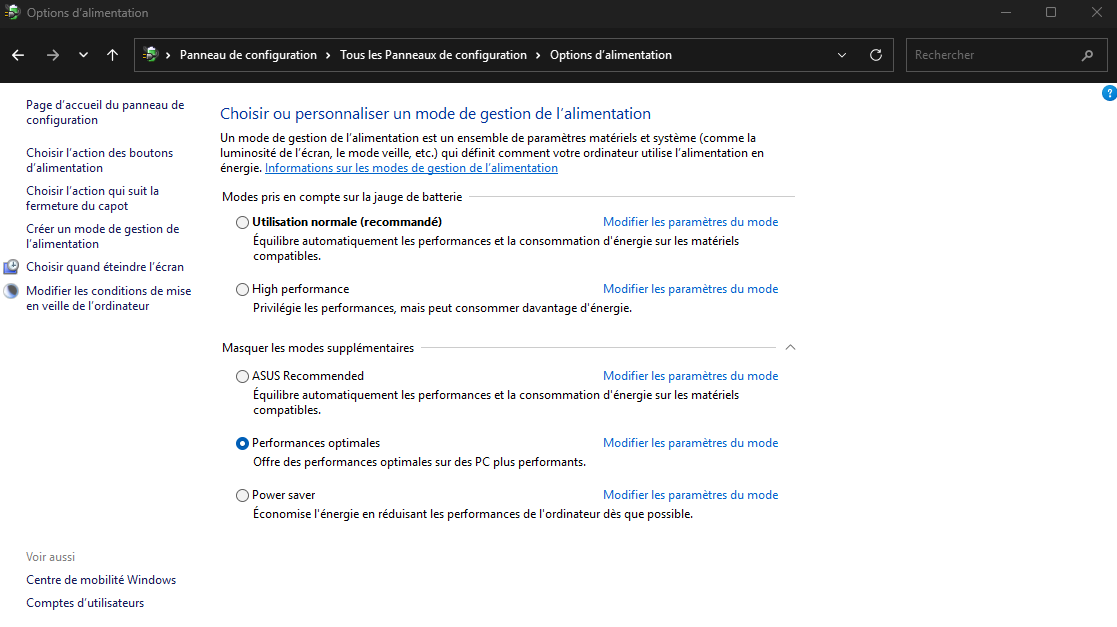Click the Forward navigation arrow

pyautogui.click(x=53, y=55)
